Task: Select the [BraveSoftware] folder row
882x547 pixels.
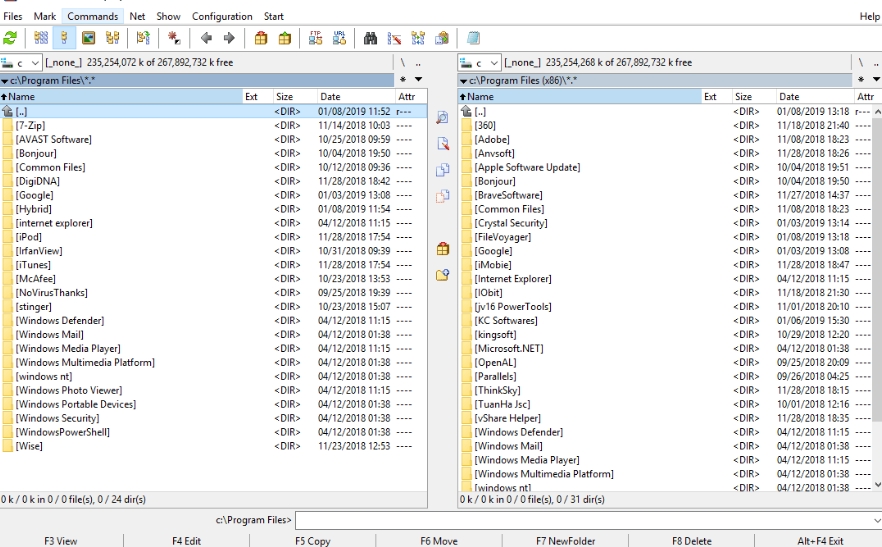Action: click(666, 195)
